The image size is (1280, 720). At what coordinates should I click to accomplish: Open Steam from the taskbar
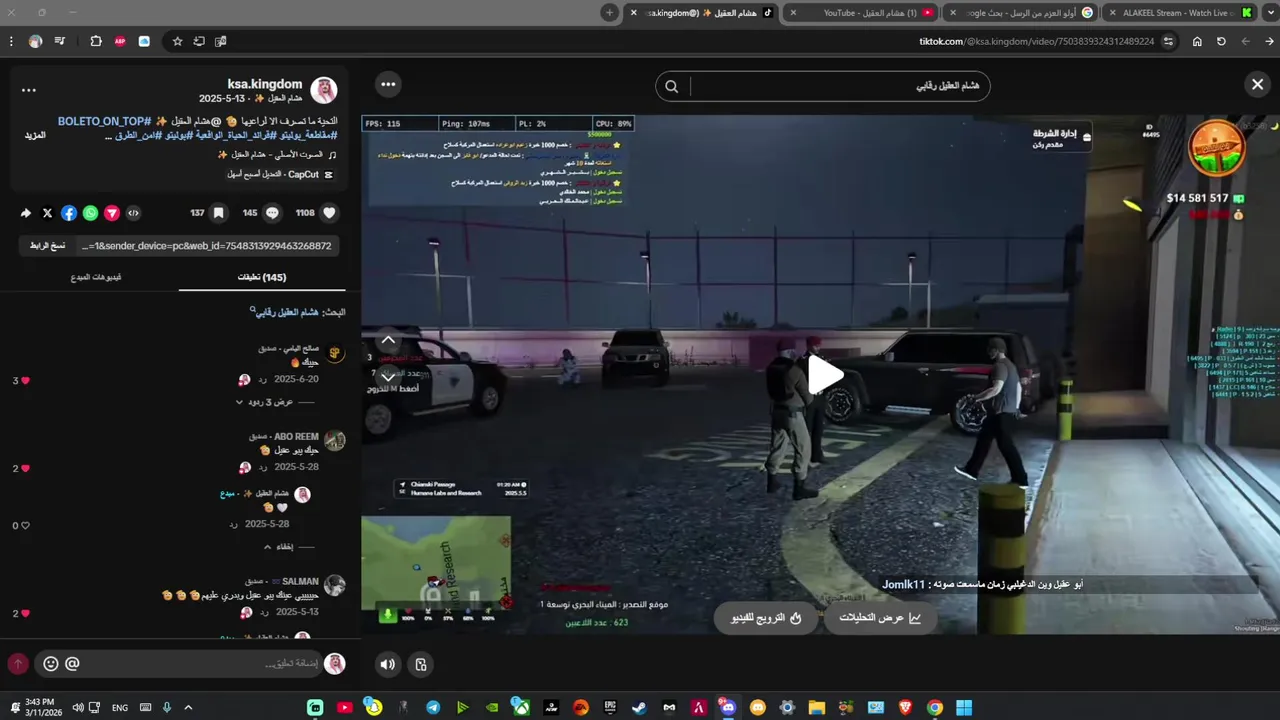pyautogui.click(x=639, y=708)
